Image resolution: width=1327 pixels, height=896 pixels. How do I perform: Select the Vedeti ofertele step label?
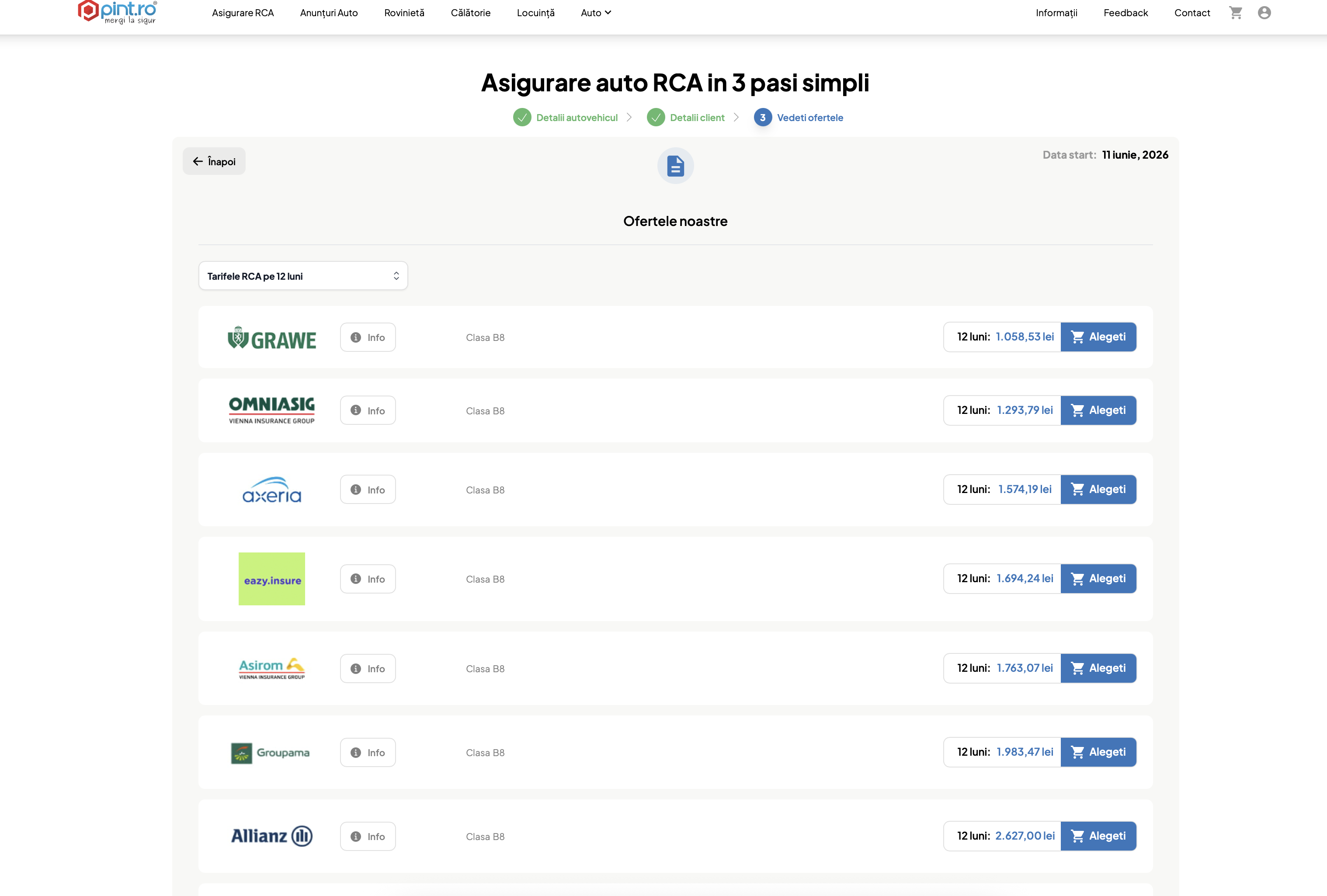809,118
